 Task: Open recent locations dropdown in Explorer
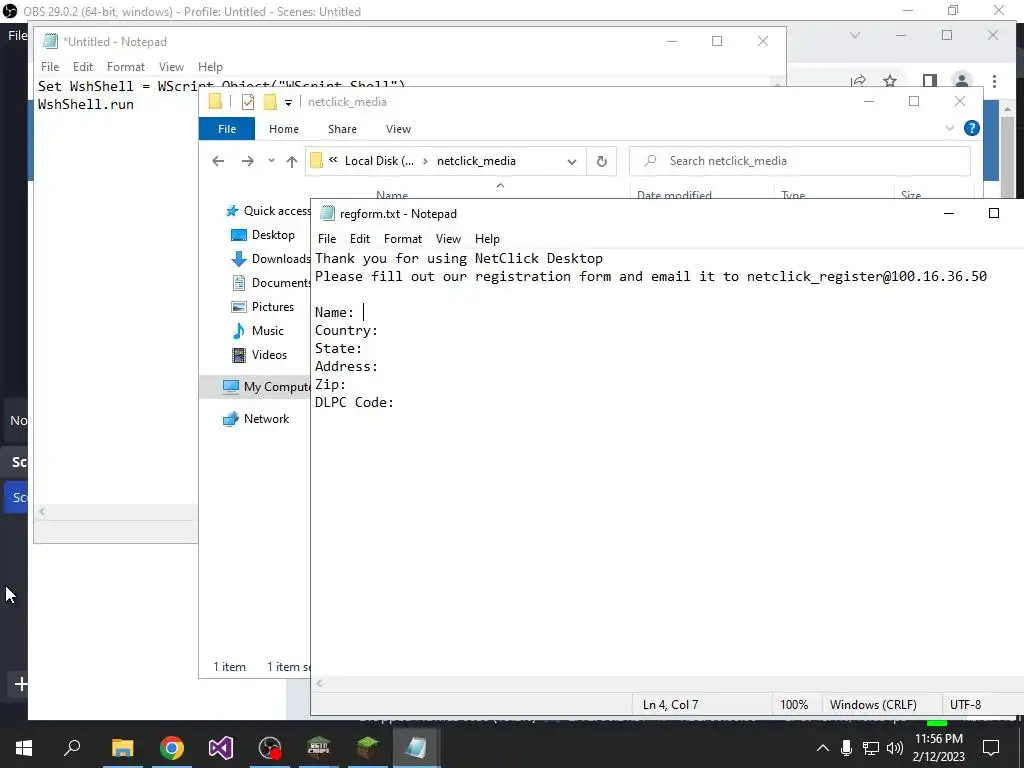click(x=271, y=161)
